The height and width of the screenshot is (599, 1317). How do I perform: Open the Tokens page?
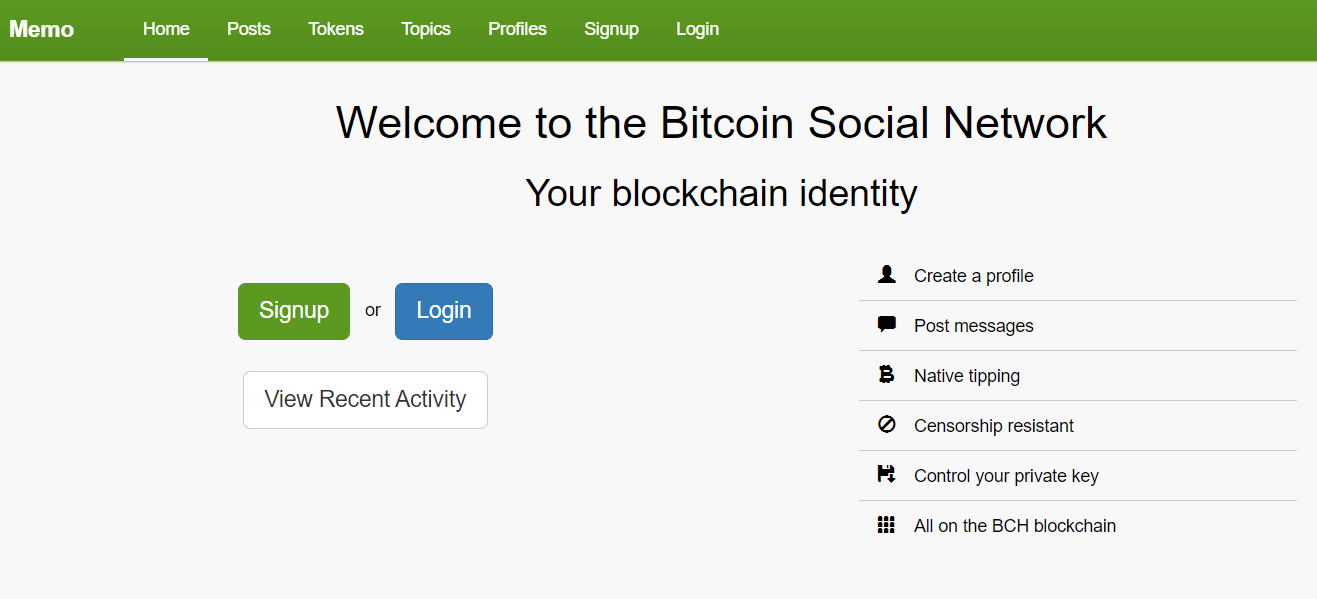[x=336, y=29]
